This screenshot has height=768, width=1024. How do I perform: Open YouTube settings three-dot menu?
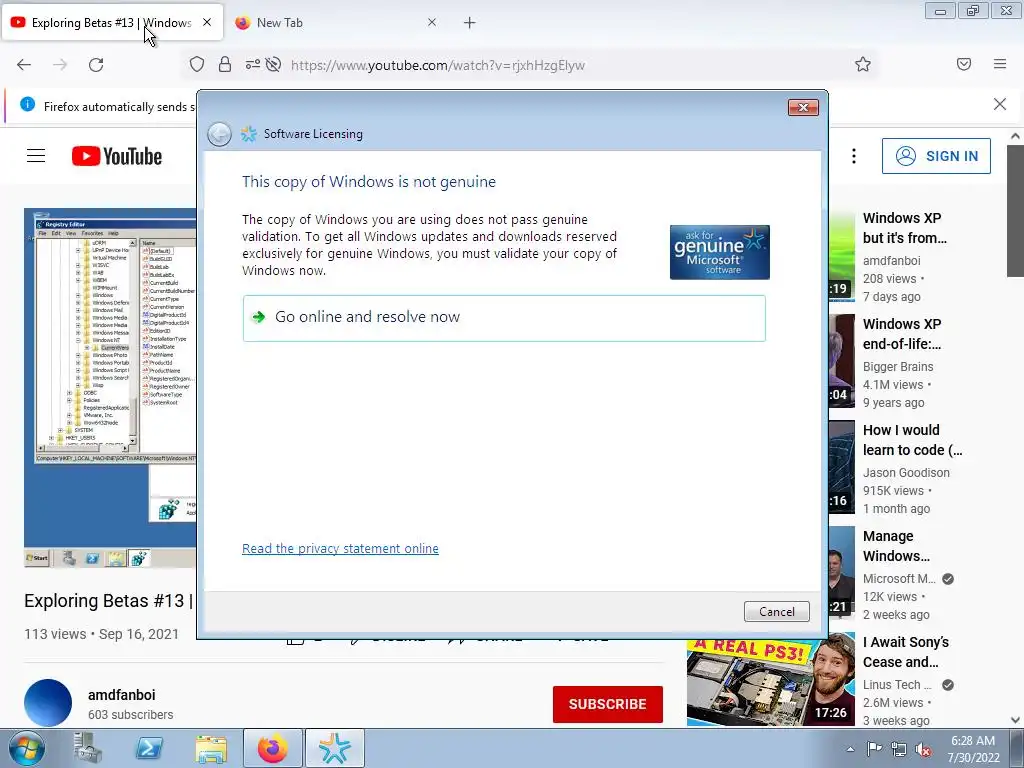point(854,156)
